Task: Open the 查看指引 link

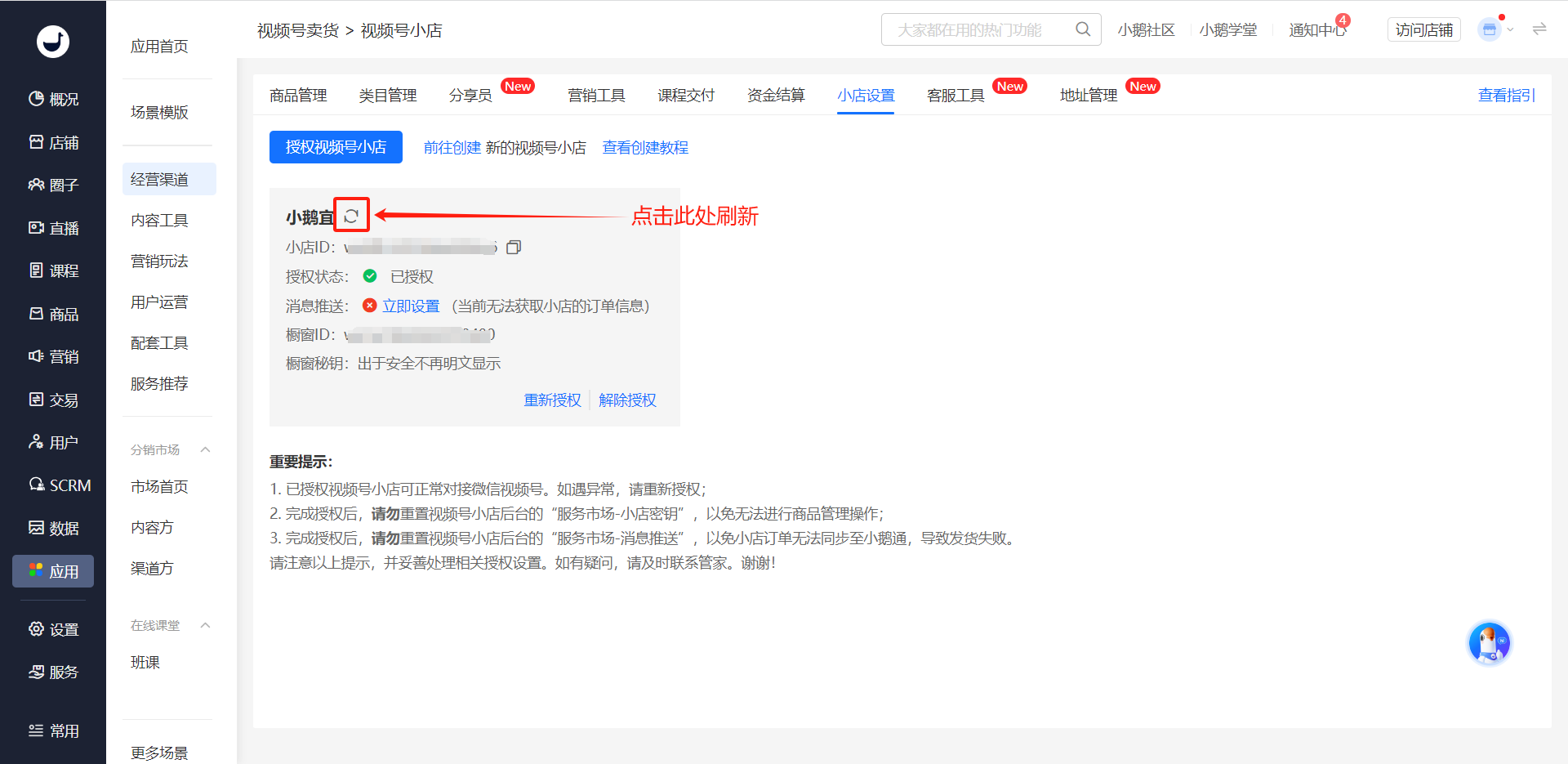Action: coord(1507,96)
